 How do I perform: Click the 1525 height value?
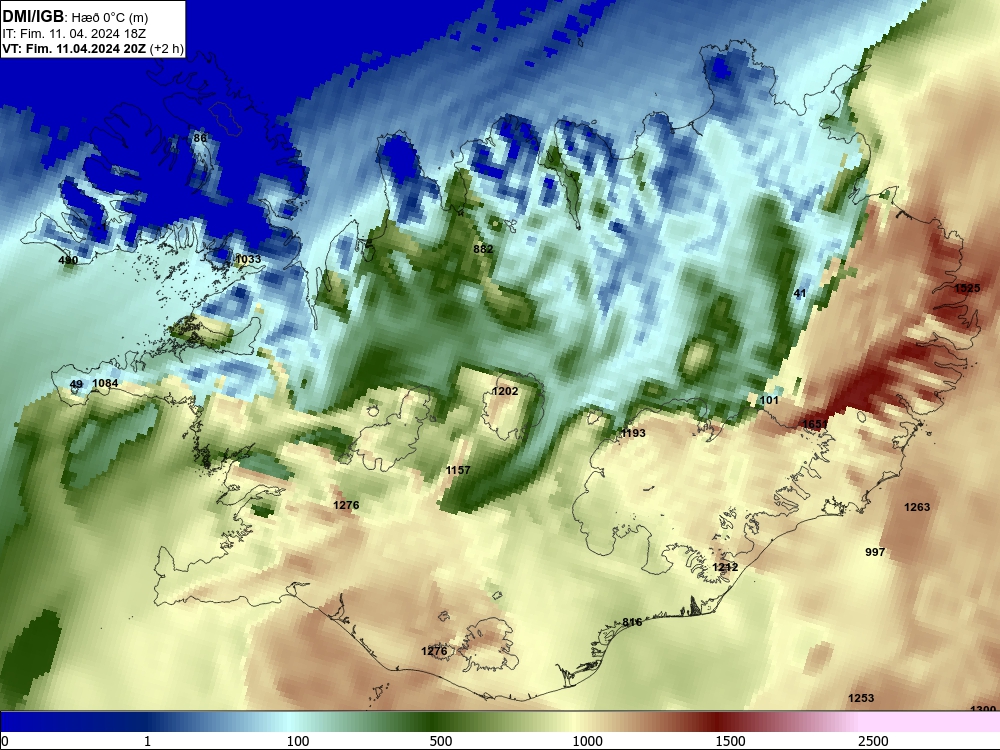(967, 288)
